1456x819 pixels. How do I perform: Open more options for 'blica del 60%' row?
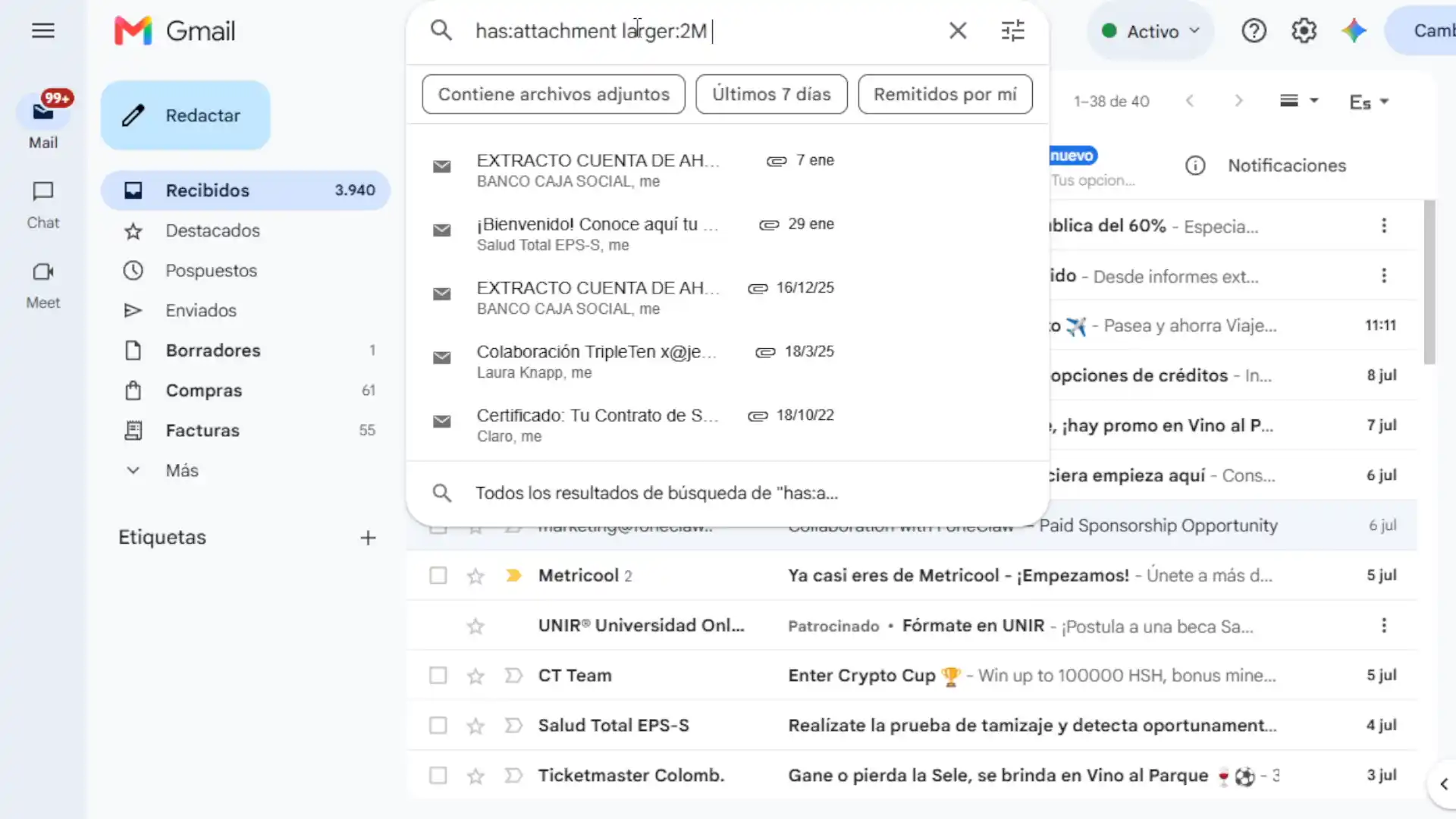click(1384, 225)
